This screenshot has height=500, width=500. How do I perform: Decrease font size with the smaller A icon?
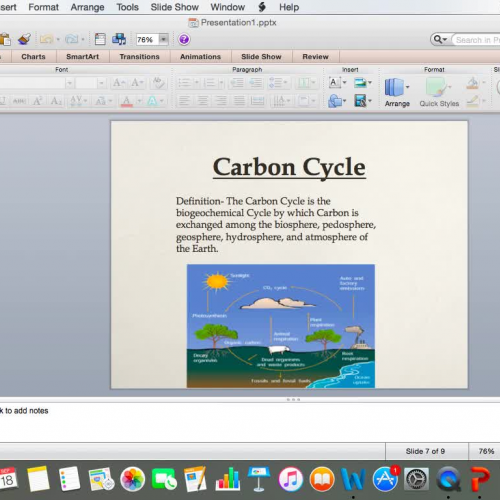[137, 83]
